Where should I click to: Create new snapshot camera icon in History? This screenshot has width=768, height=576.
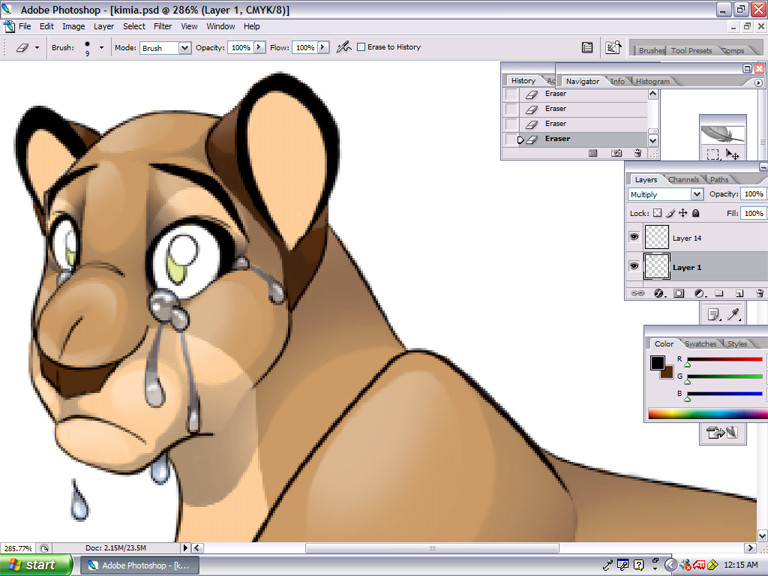pos(616,153)
